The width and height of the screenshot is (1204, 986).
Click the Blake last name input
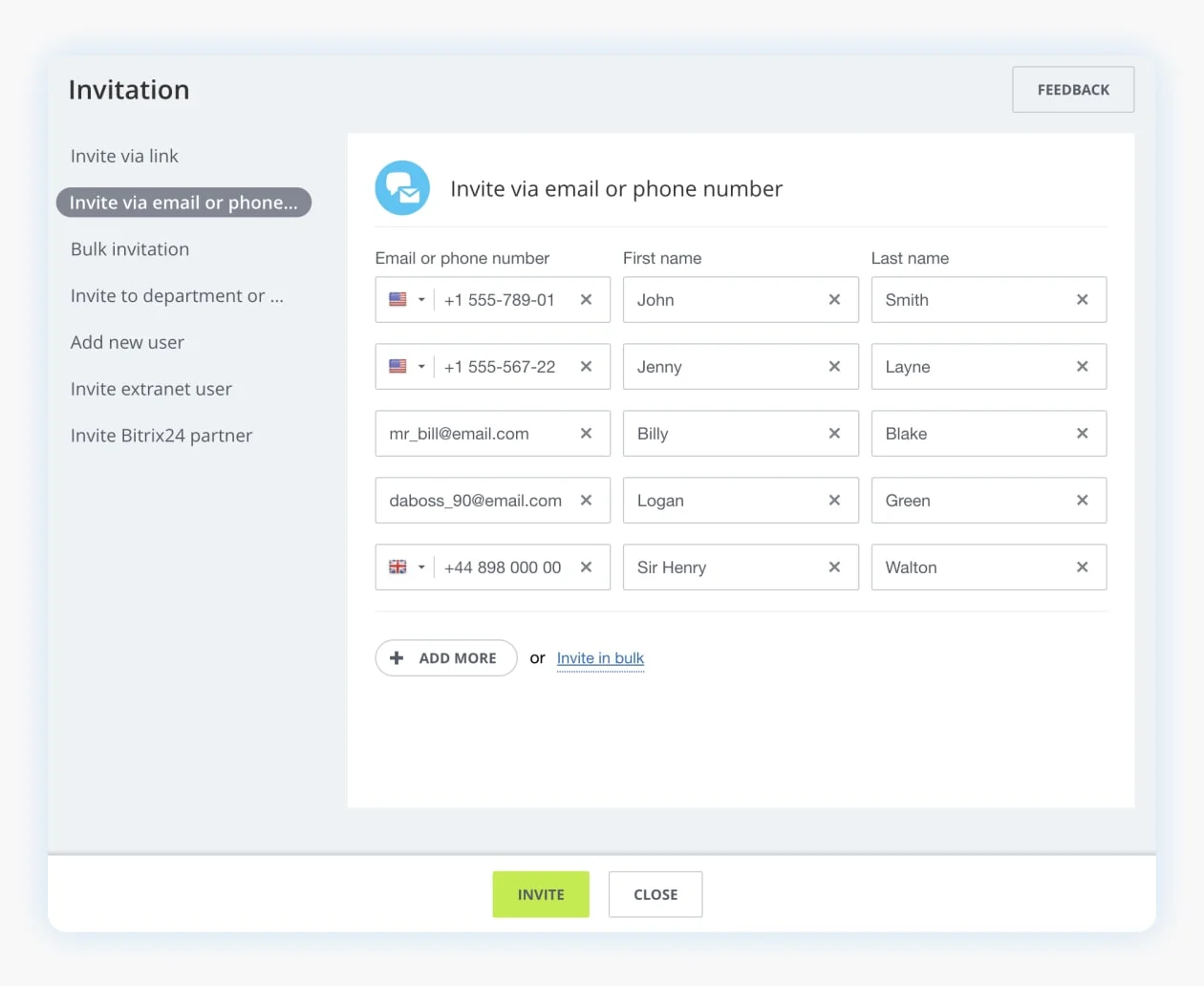tap(970, 434)
